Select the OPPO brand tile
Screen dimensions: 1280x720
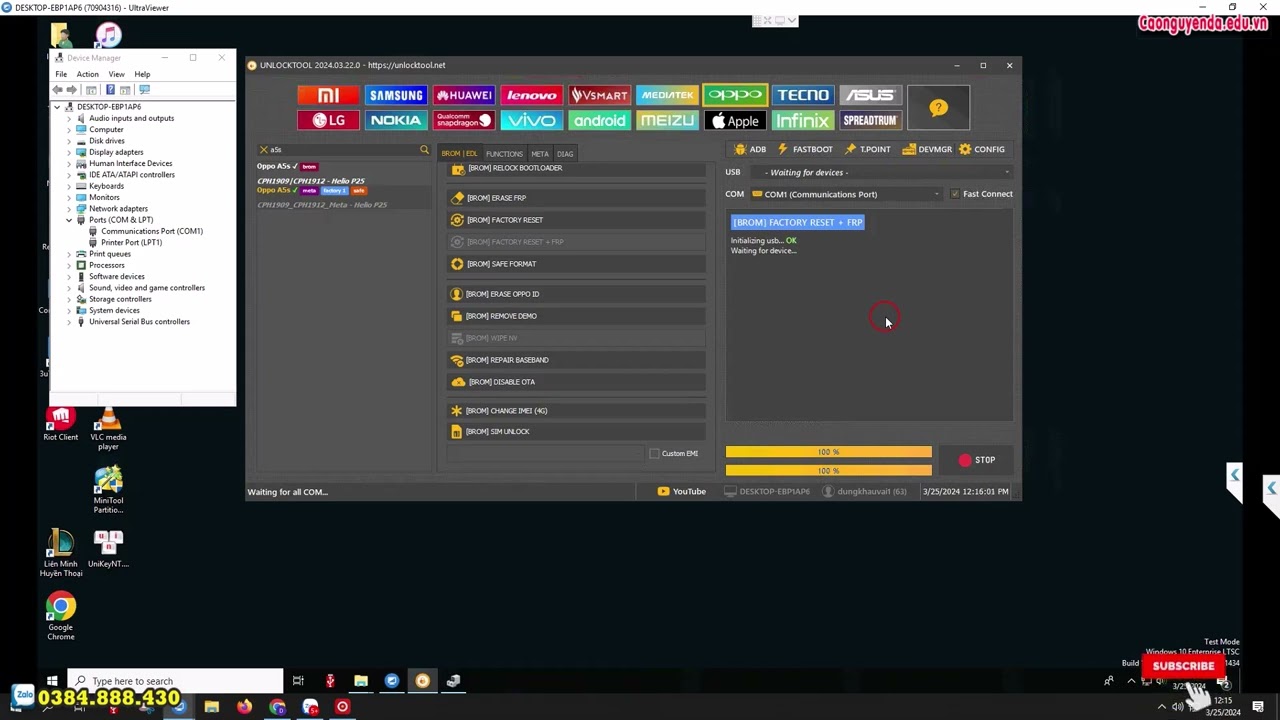pos(735,95)
